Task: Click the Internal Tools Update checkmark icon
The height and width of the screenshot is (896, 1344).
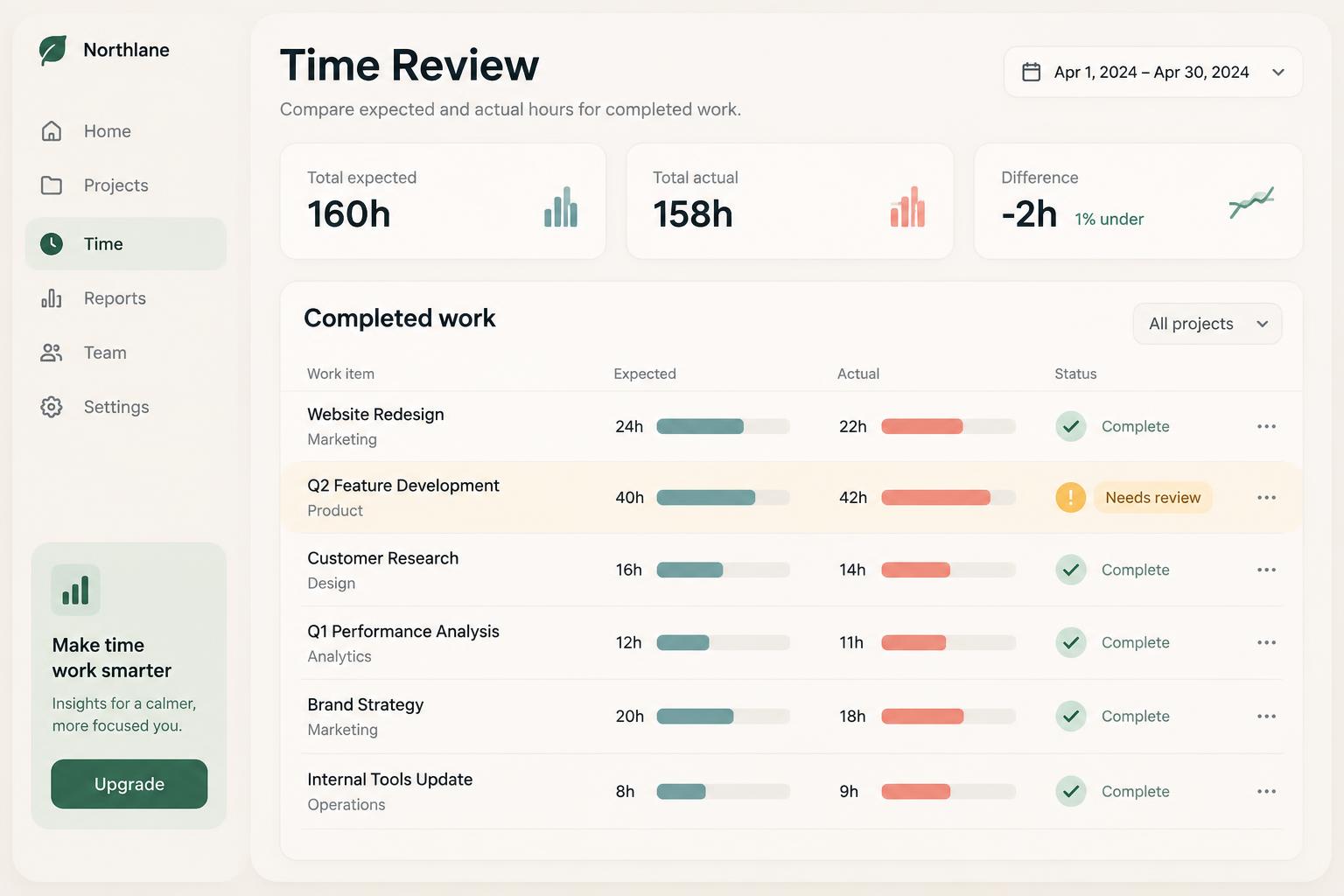Action: (x=1070, y=791)
